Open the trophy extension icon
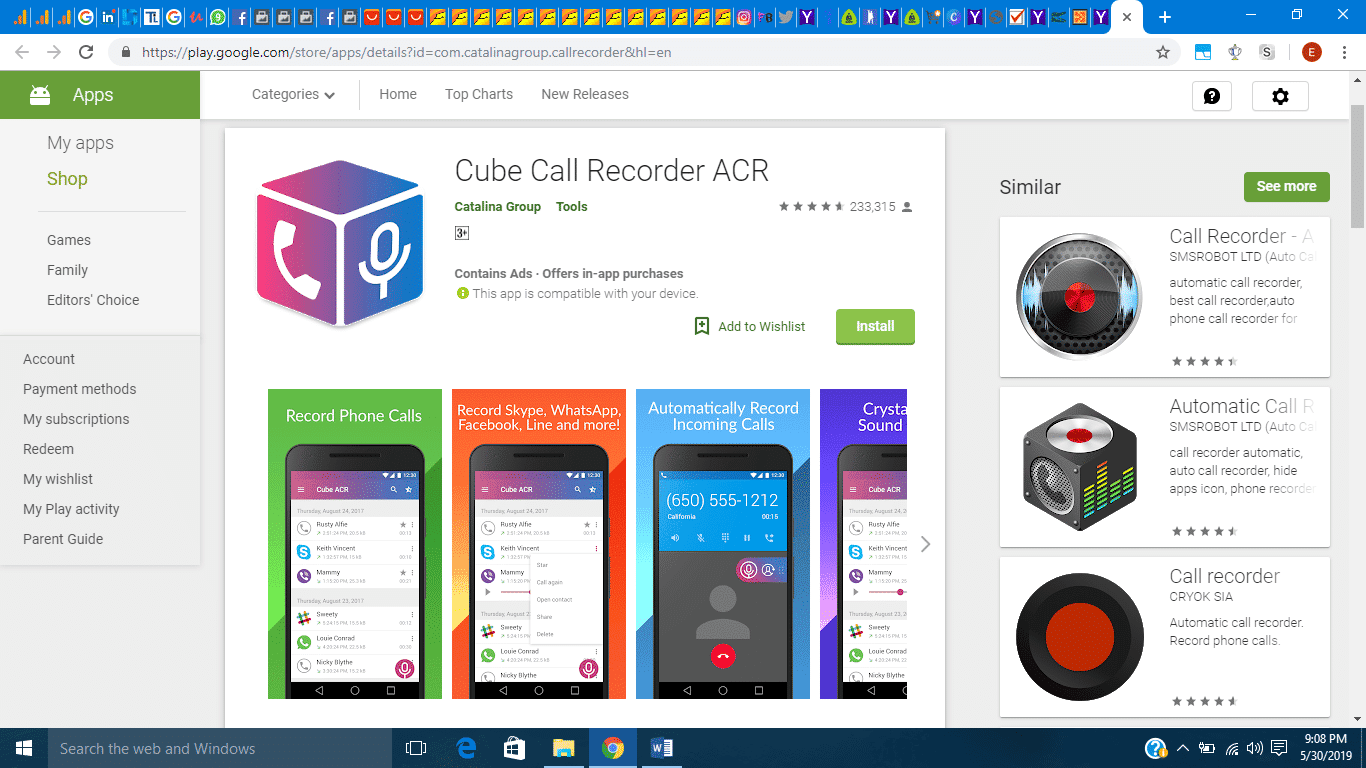Screen dimensions: 1366x768 (x=1235, y=52)
